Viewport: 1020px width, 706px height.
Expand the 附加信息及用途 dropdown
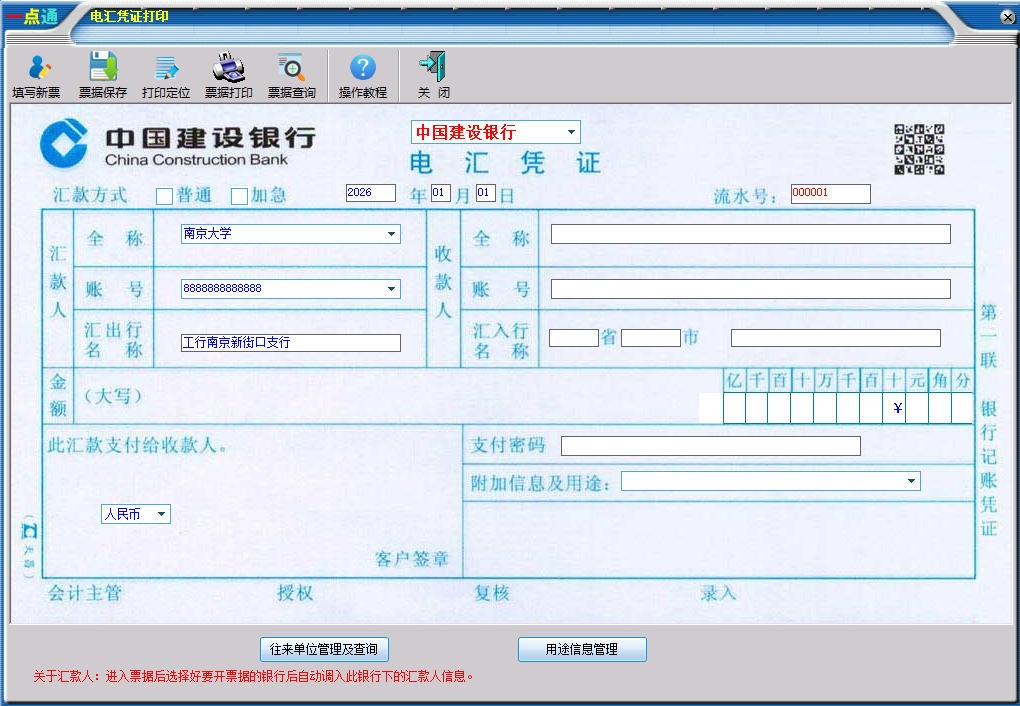[910, 480]
